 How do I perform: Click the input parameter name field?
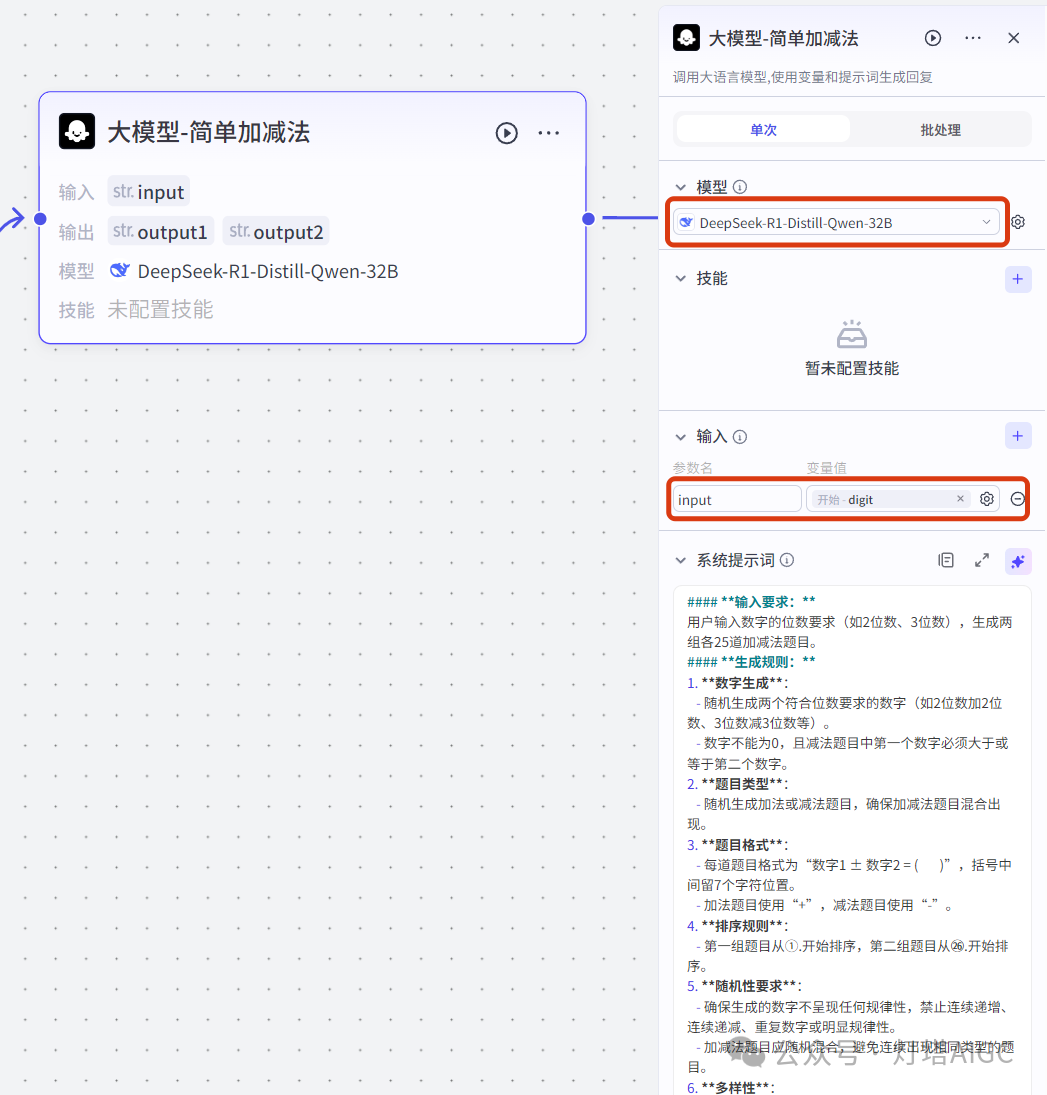tap(736, 499)
